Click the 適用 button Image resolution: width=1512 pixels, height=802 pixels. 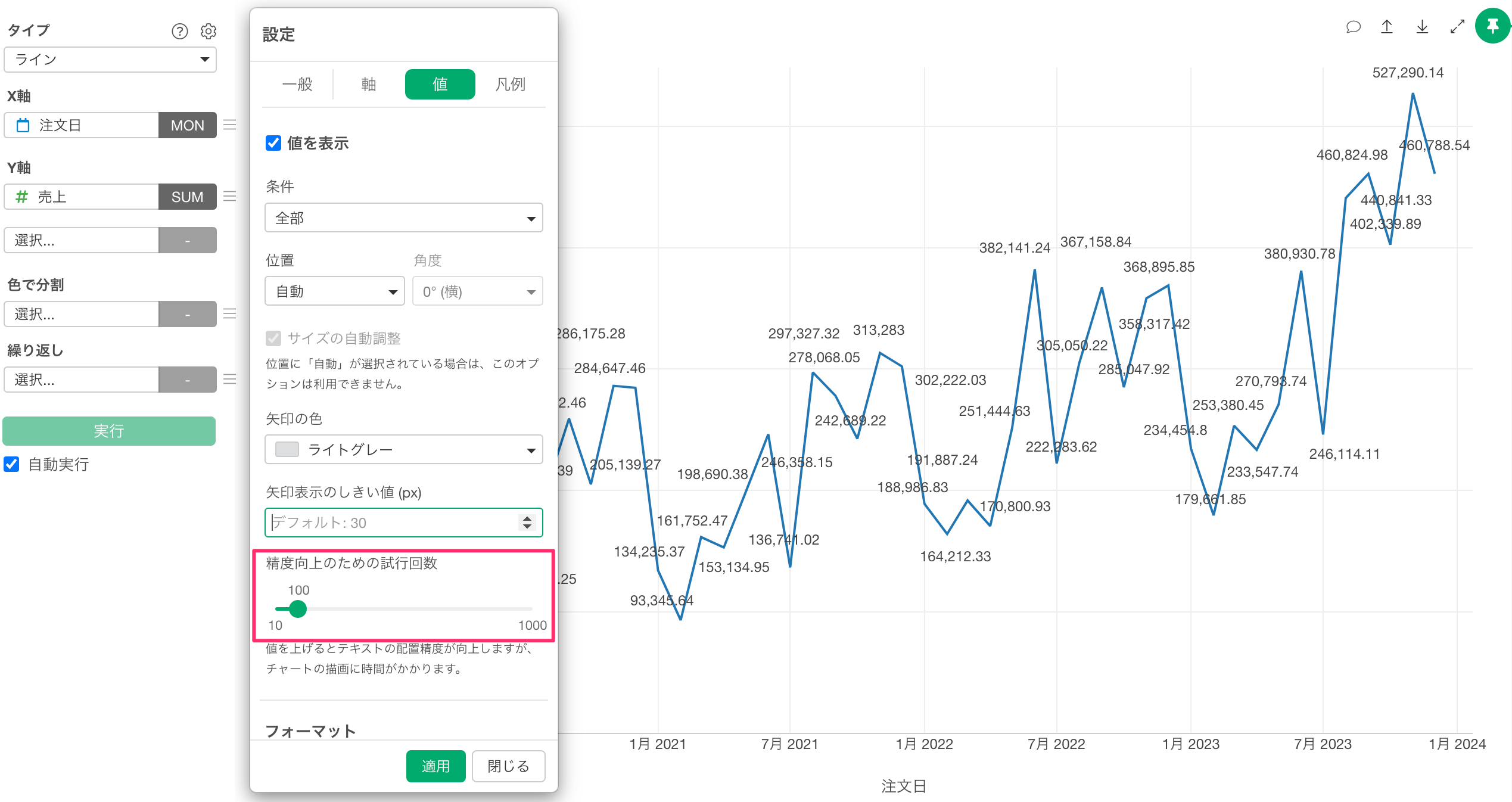pos(435,766)
